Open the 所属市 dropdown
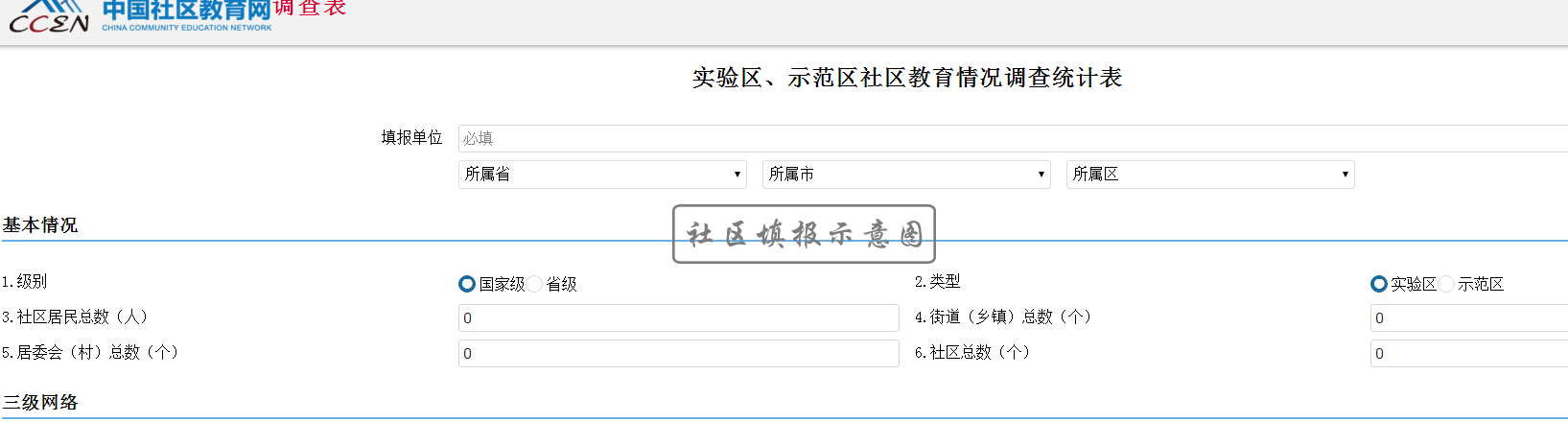The height and width of the screenshot is (446, 1568). (x=906, y=175)
